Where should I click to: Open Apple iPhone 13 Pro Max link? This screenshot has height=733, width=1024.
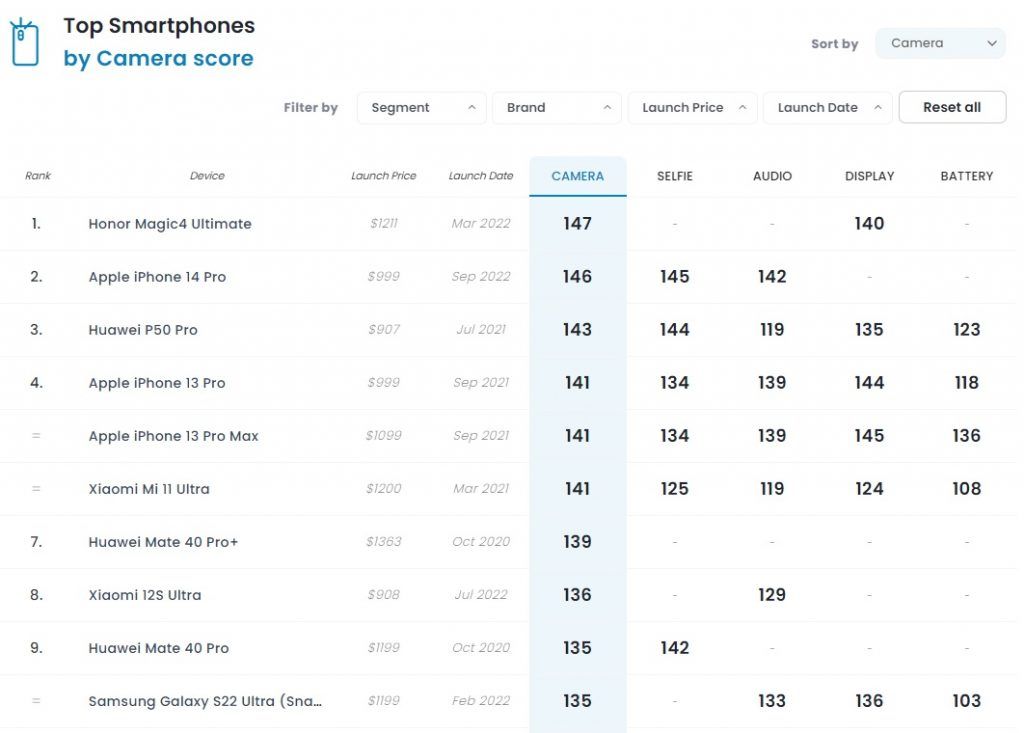(x=174, y=436)
